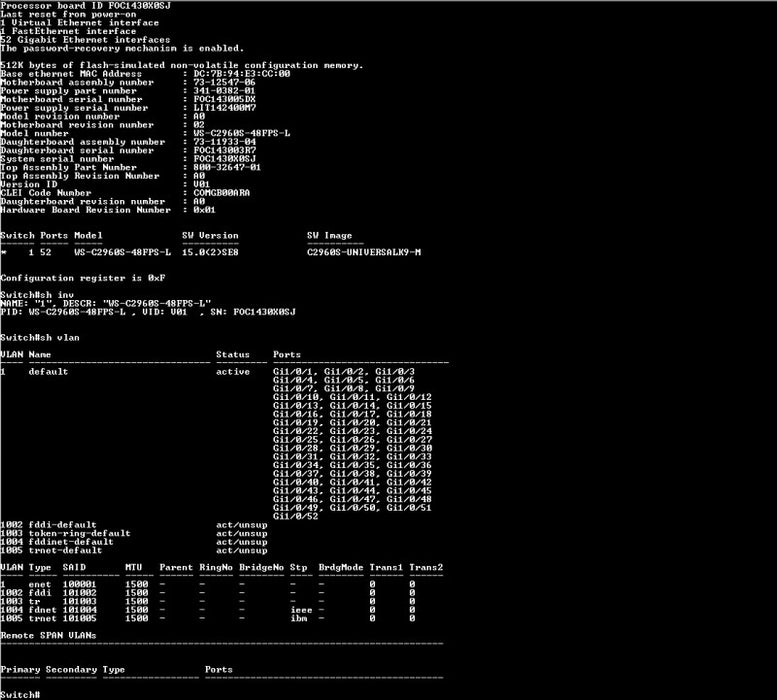Click the 'PID: WS-C2960S-48FPS-L' inventory line
Image resolution: width=777 pixels, height=700 pixels.
[x=148, y=312]
